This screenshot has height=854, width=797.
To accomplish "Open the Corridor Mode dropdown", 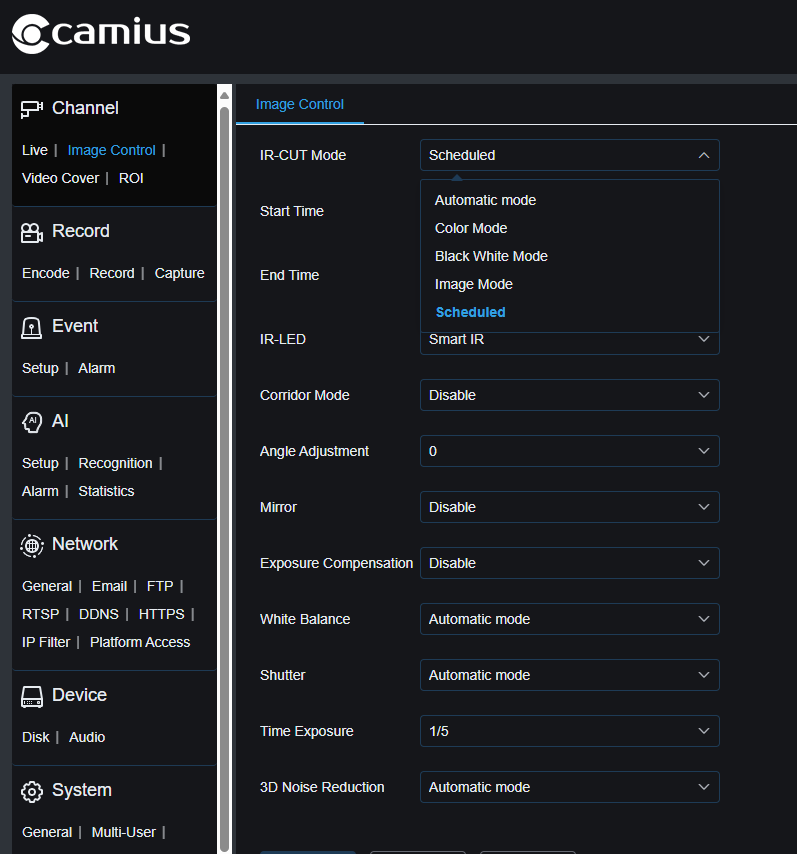I will (x=569, y=395).
